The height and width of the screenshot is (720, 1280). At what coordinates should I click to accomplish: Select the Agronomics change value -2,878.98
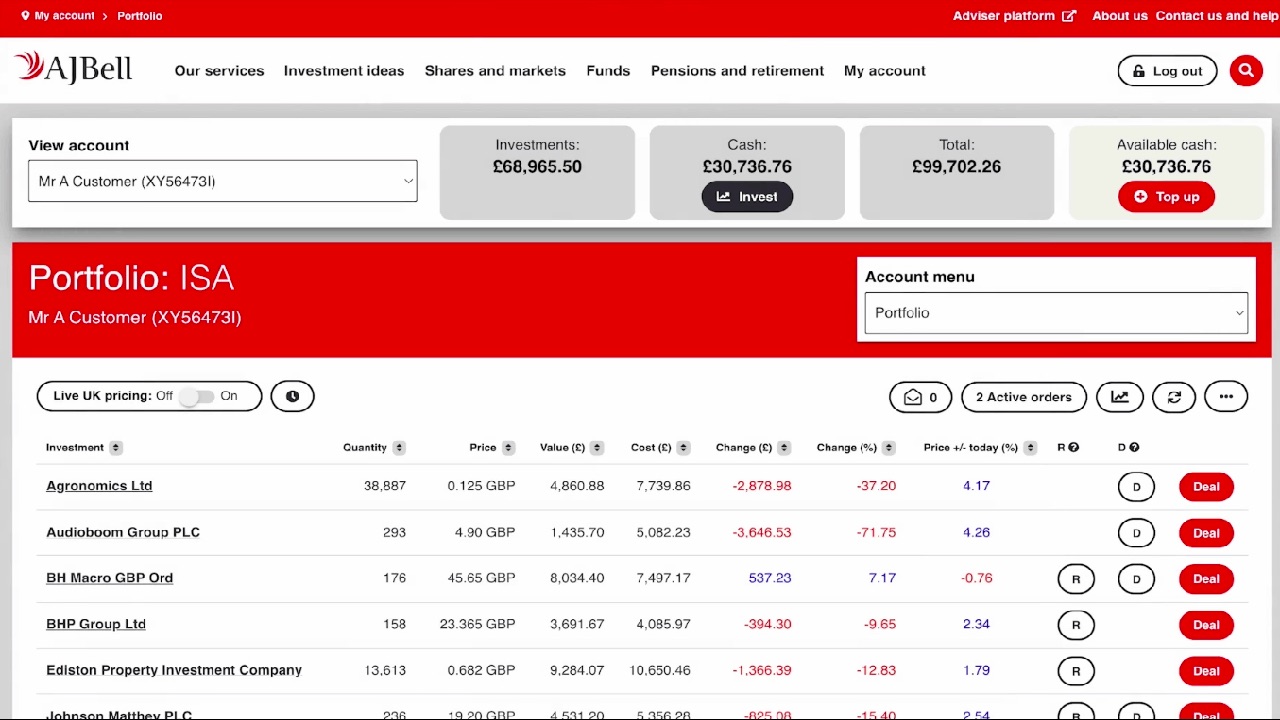click(x=761, y=486)
